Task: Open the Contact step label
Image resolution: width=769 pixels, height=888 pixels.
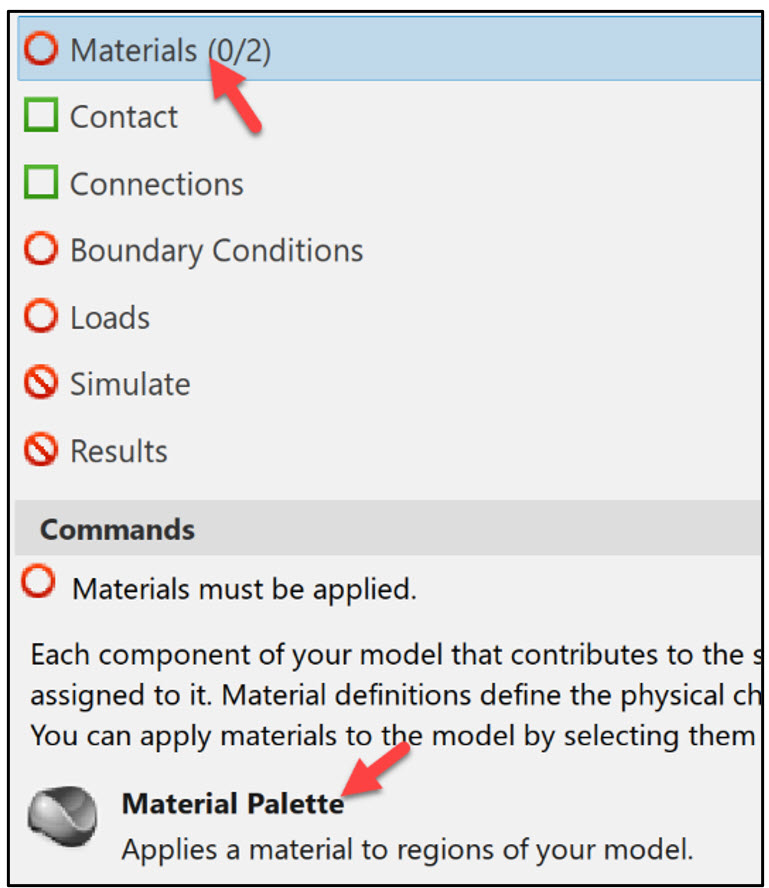Action: tap(124, 117)
